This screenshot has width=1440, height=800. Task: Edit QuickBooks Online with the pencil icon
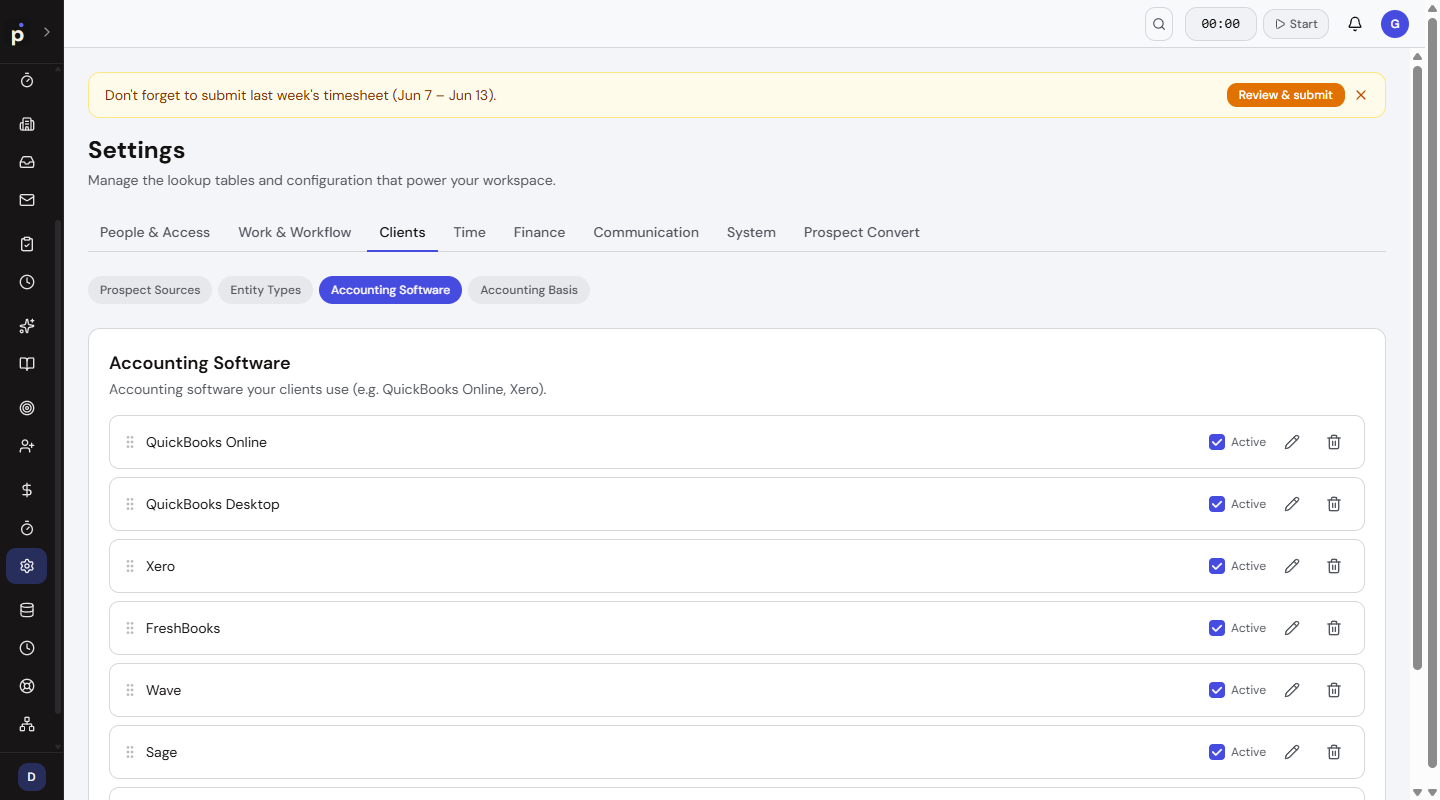[x=1292, y=442]
